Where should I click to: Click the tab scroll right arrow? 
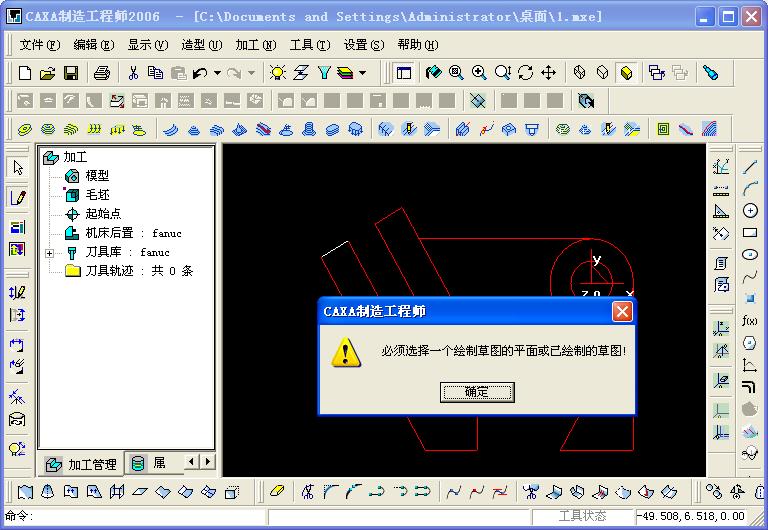(x=208, y=461)
